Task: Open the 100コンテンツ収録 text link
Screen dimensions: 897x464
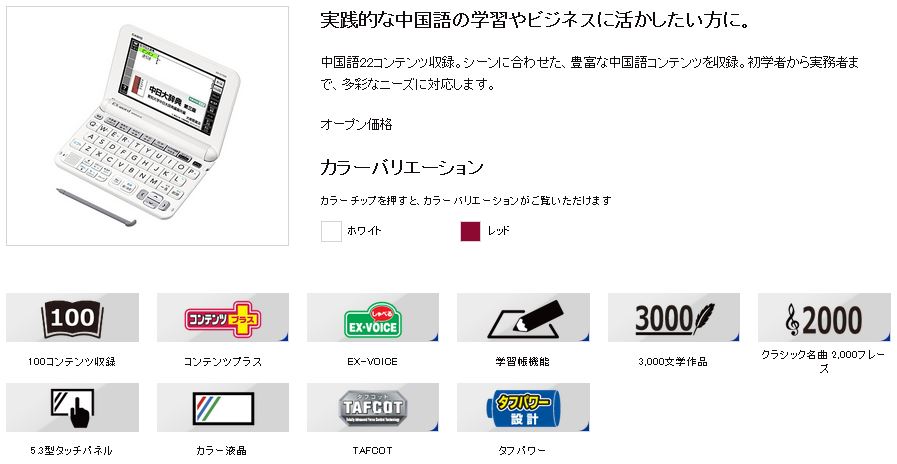Action: pyautogui.click(x=72, y=362)
